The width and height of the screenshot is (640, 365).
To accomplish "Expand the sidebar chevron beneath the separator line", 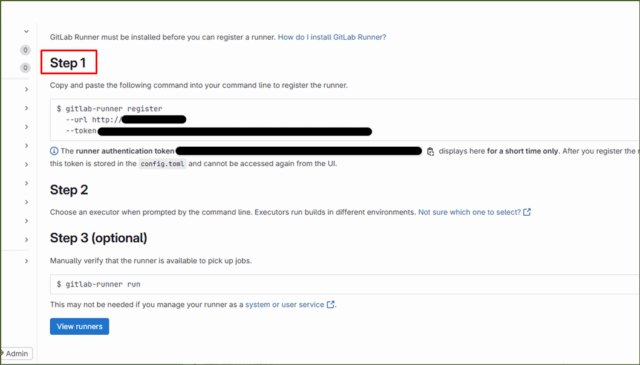I will (26, 261).
